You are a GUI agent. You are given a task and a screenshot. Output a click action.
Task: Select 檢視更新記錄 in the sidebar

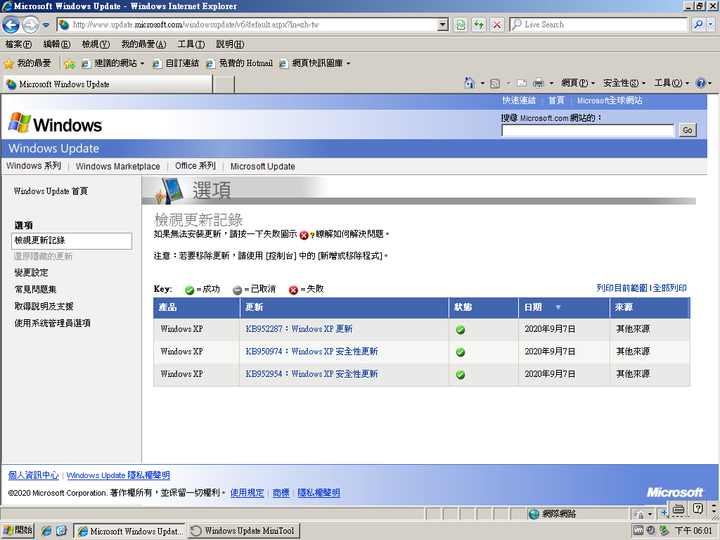(x=72, y=241)
